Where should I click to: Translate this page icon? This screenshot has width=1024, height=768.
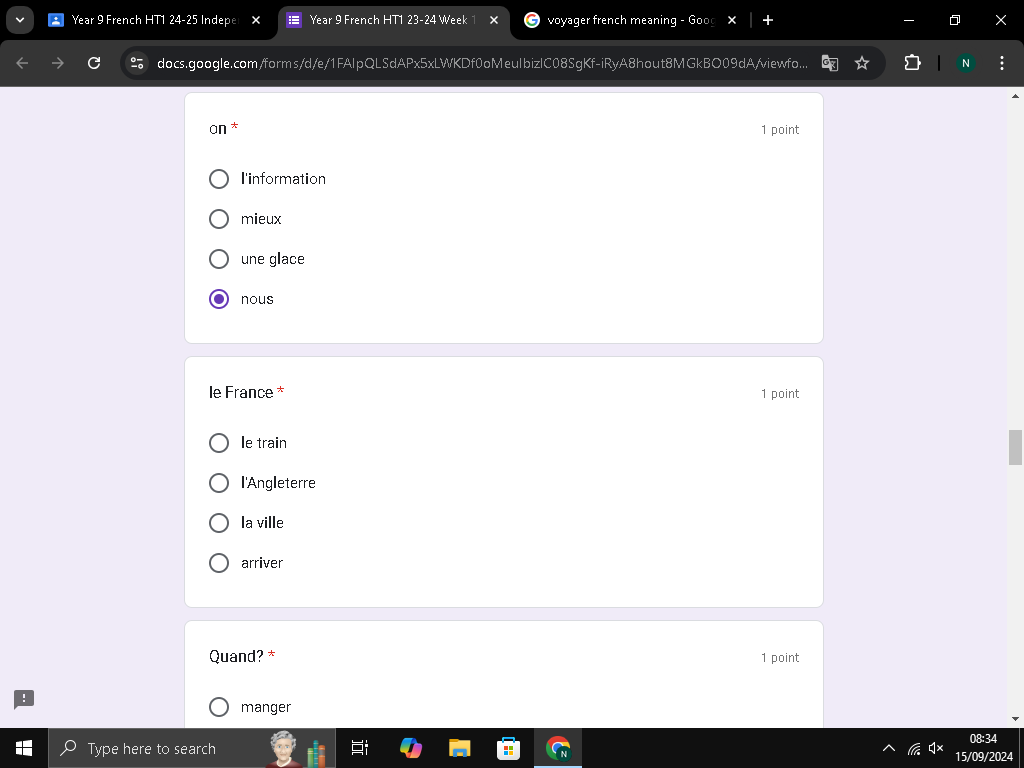[x=829, y=63]
